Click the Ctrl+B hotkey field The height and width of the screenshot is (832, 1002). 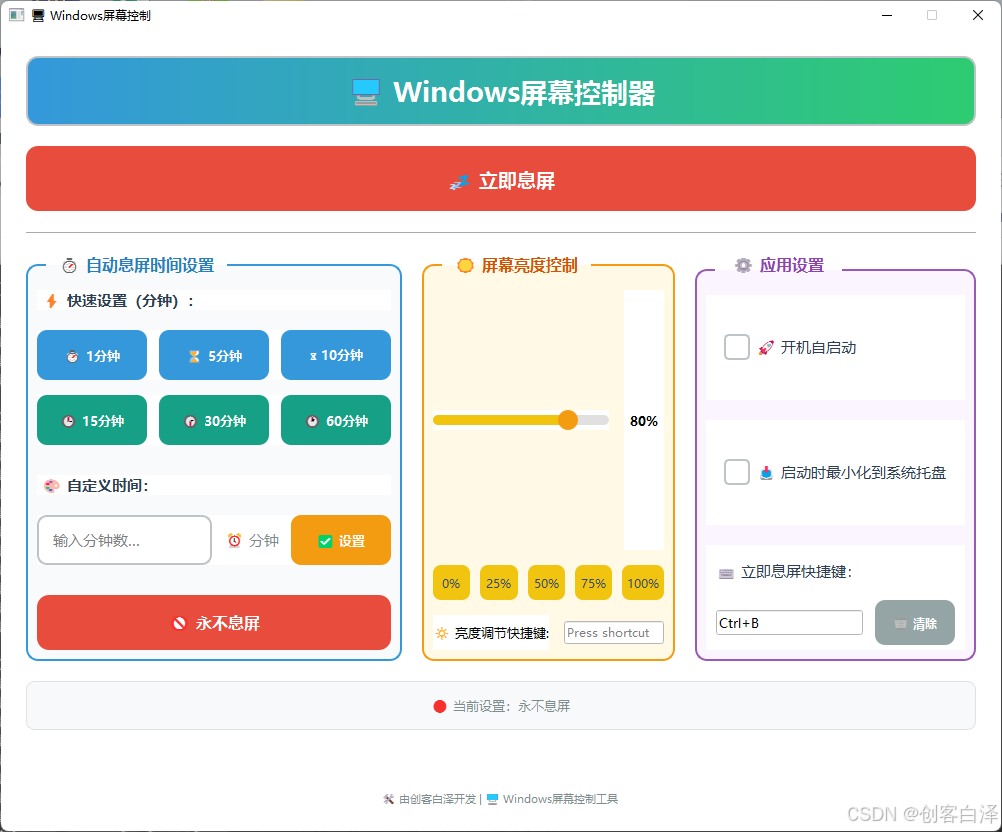pos(789,622)
